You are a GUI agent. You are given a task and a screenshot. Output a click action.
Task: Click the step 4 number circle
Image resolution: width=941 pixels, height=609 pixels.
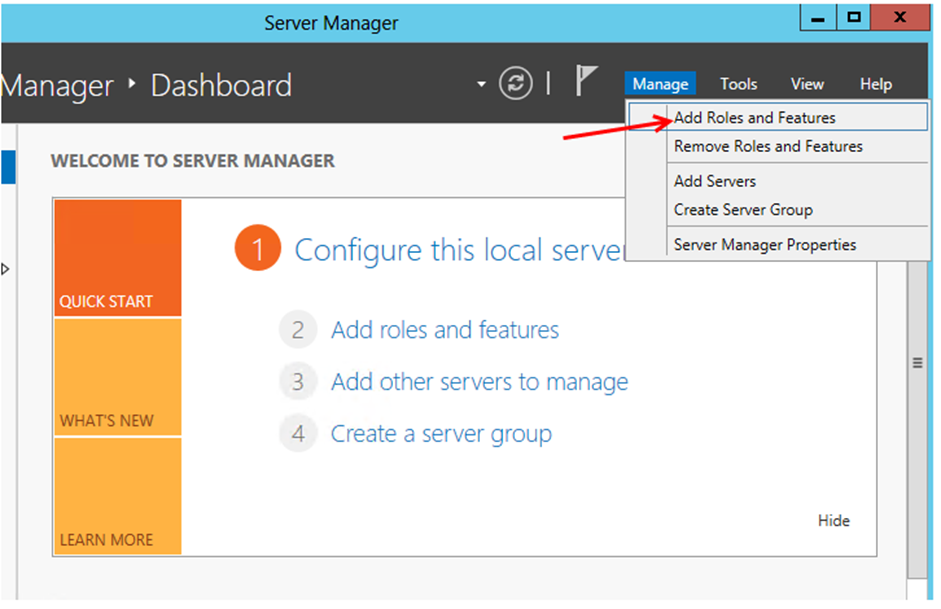click(x=298, y=433)
